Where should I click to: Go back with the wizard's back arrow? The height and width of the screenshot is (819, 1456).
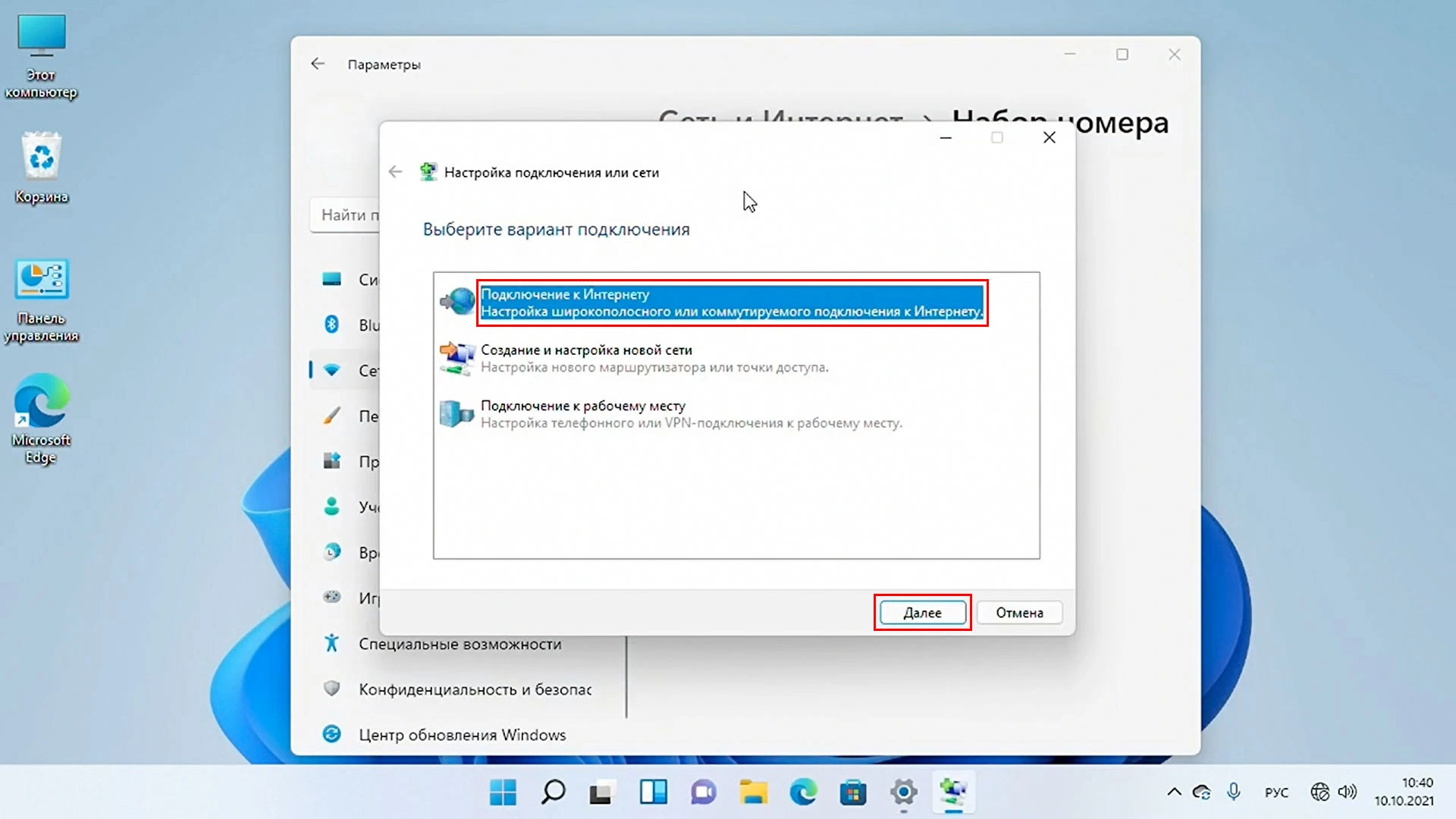395,172
